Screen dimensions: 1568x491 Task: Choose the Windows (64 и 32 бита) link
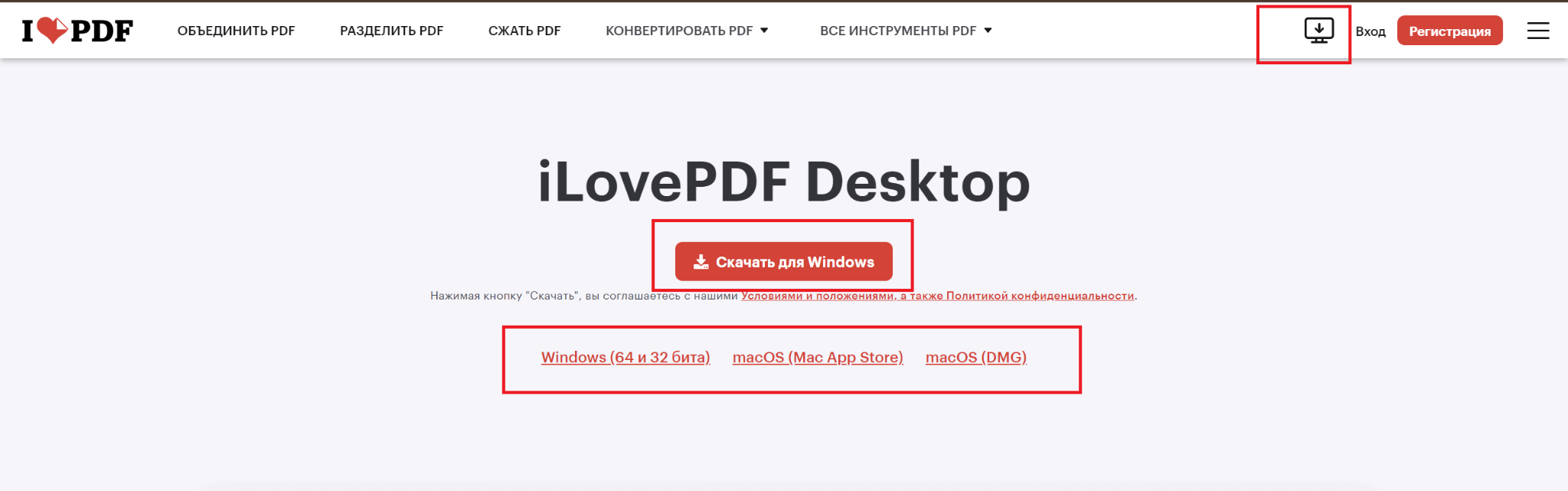point(626,357)
